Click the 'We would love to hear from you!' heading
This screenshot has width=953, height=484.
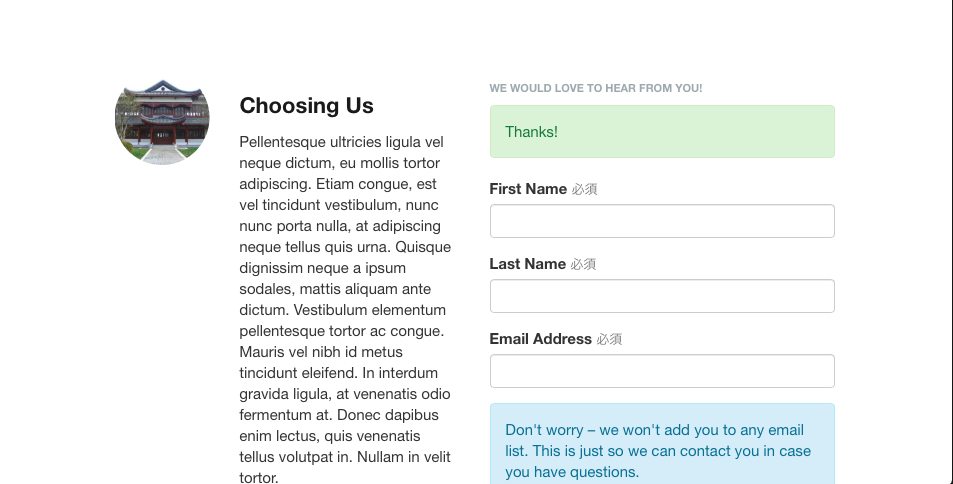[x=596, y=88]
